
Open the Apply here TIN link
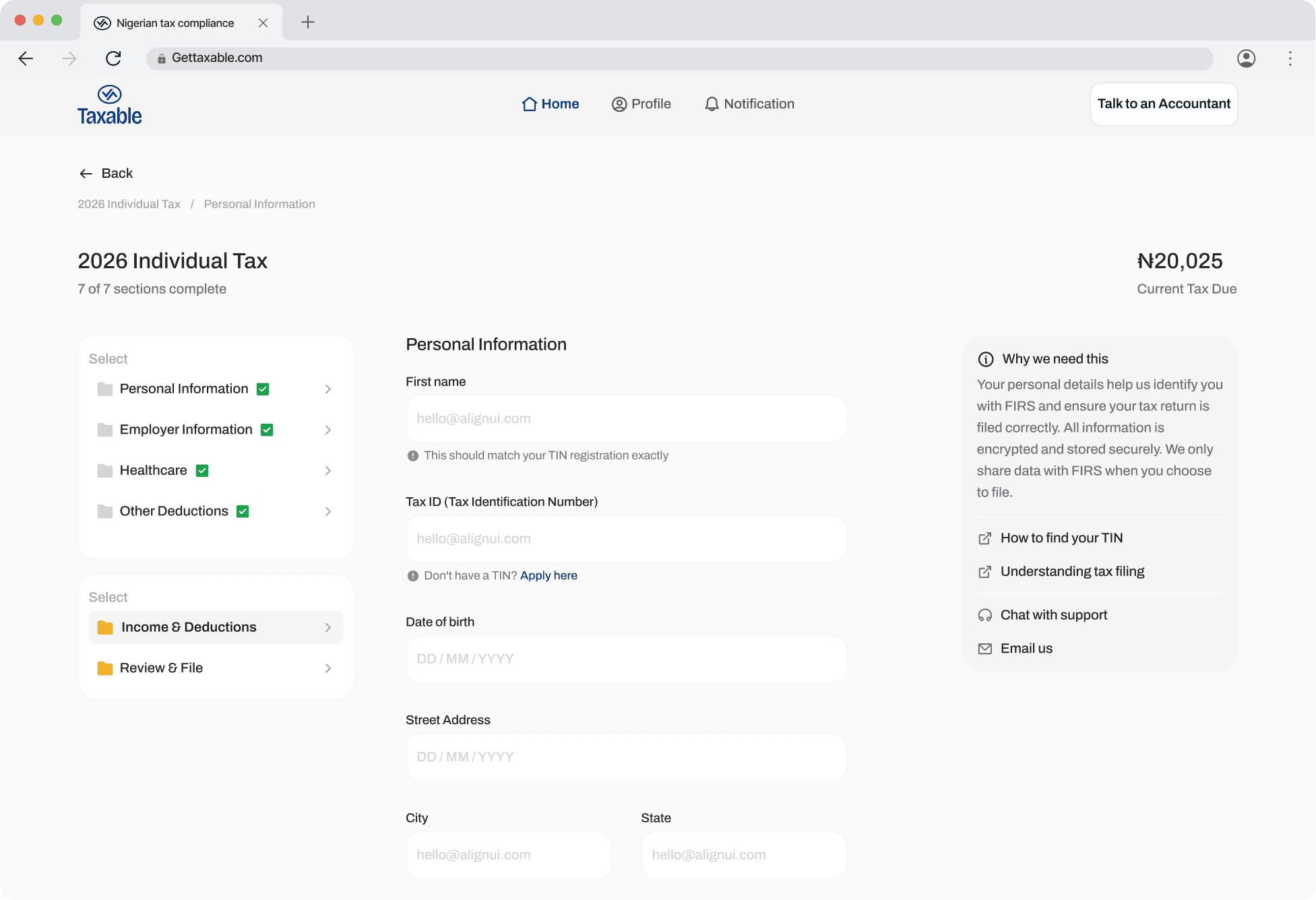(x=549, y=575)
